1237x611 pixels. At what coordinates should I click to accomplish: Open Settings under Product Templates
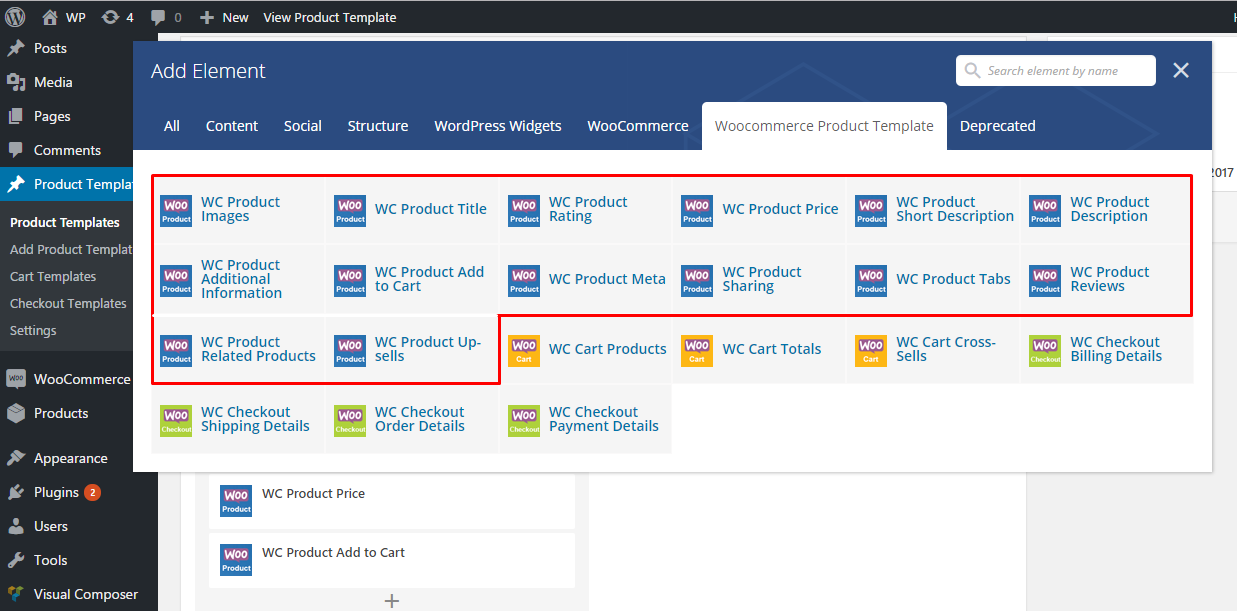[x=33, y=330]
